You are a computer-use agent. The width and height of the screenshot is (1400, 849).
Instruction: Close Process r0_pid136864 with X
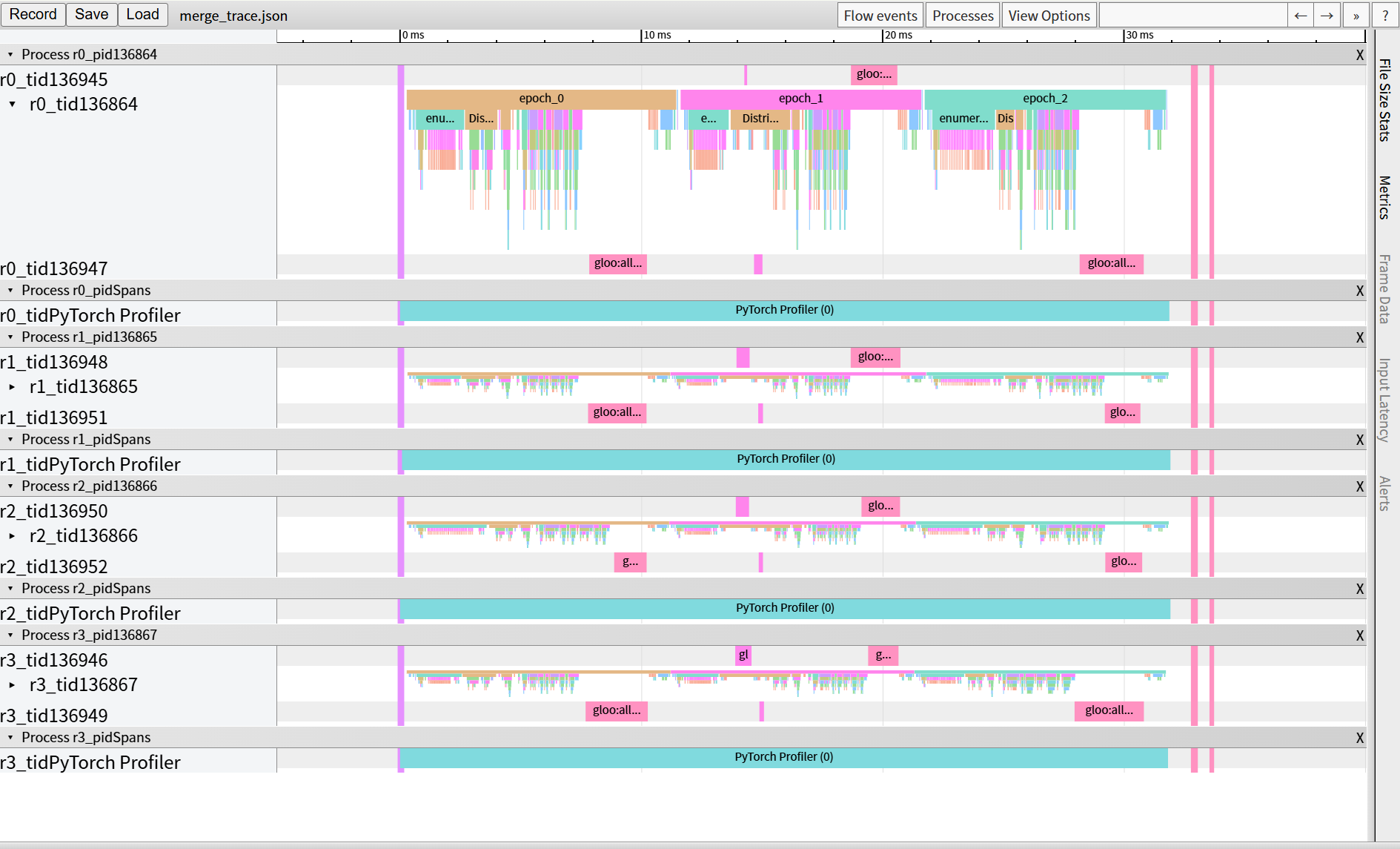click(x=1359, y=55)
